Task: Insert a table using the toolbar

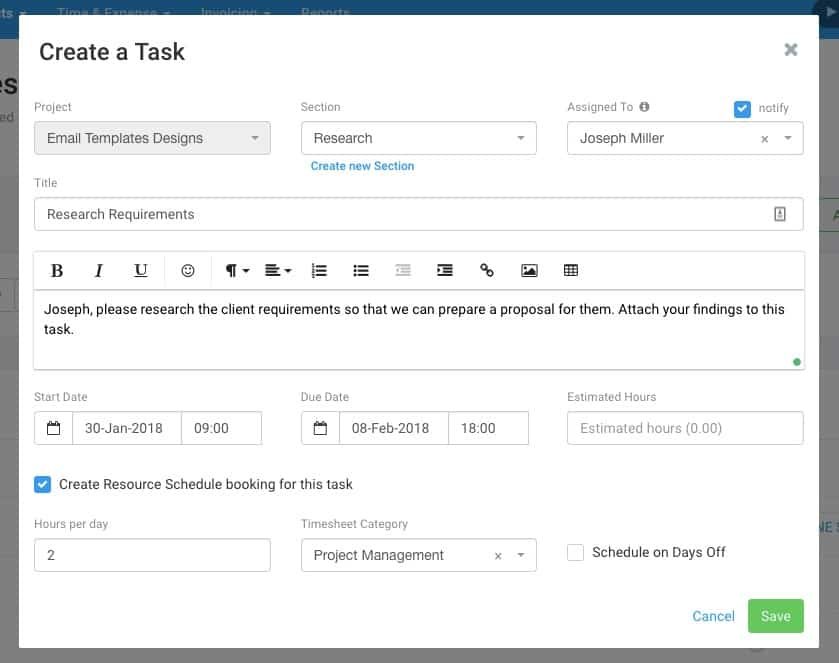Action: (x=571, y=271)
